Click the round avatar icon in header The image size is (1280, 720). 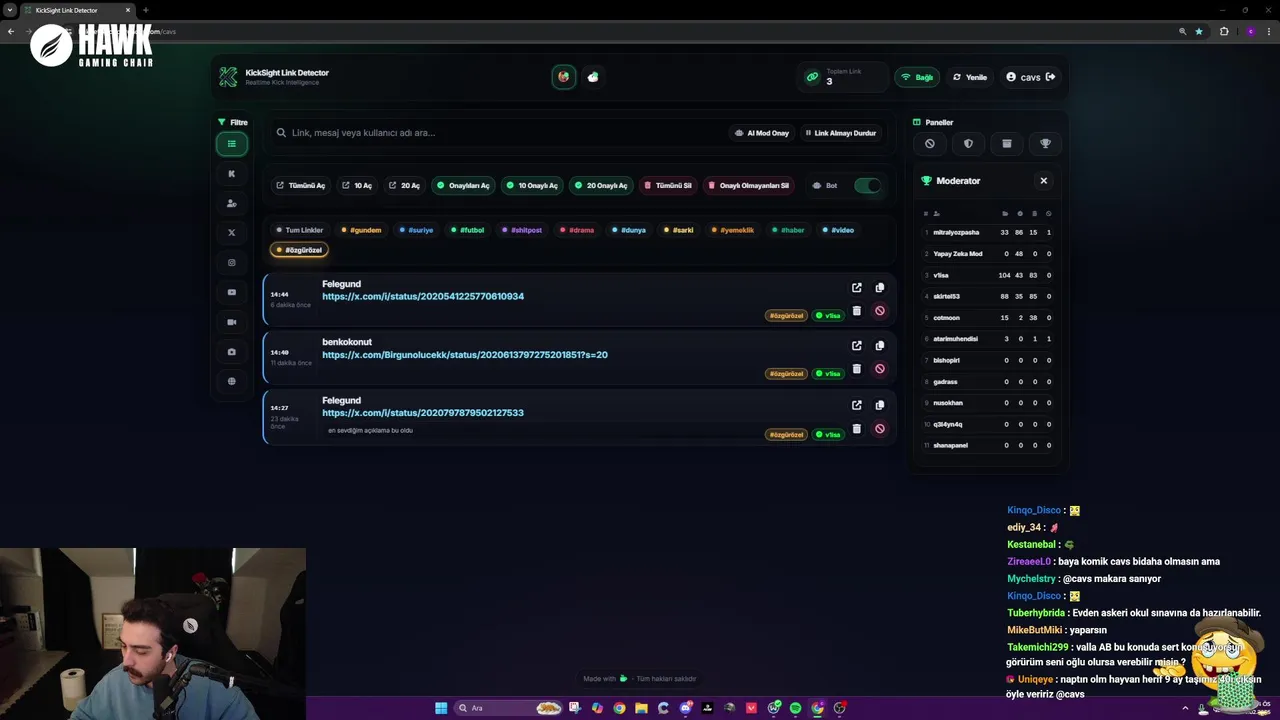[x=564, y=77]
